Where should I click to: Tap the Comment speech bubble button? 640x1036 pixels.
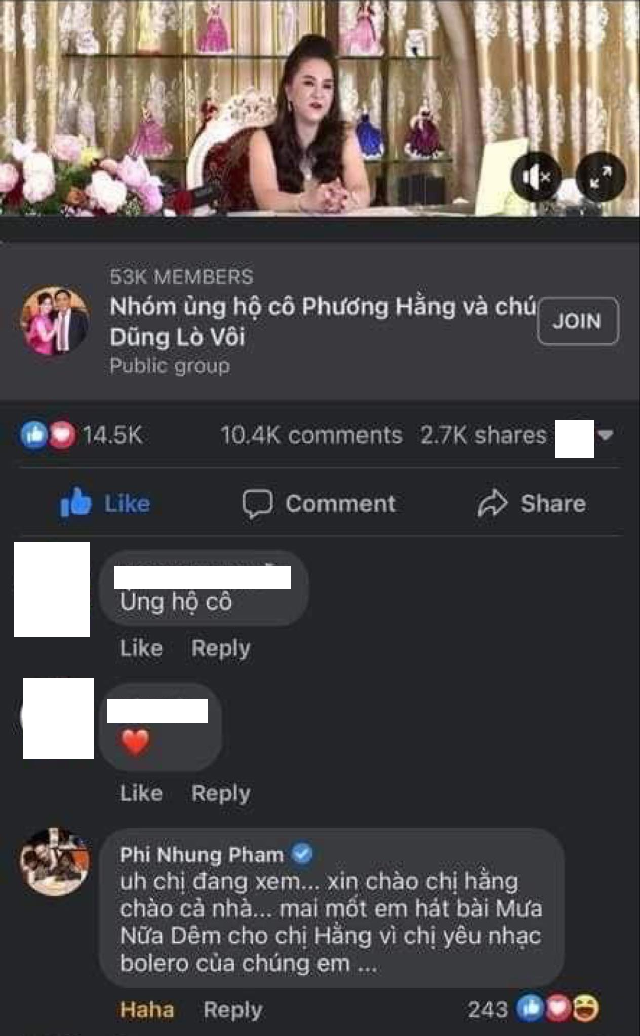click(319, 503)
